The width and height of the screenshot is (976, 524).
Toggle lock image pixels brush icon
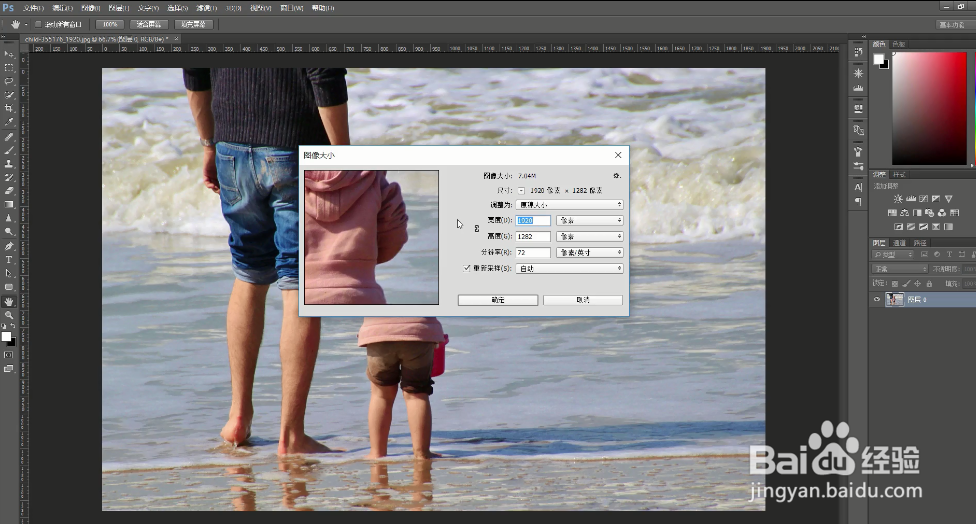click(x=906, y=284)
